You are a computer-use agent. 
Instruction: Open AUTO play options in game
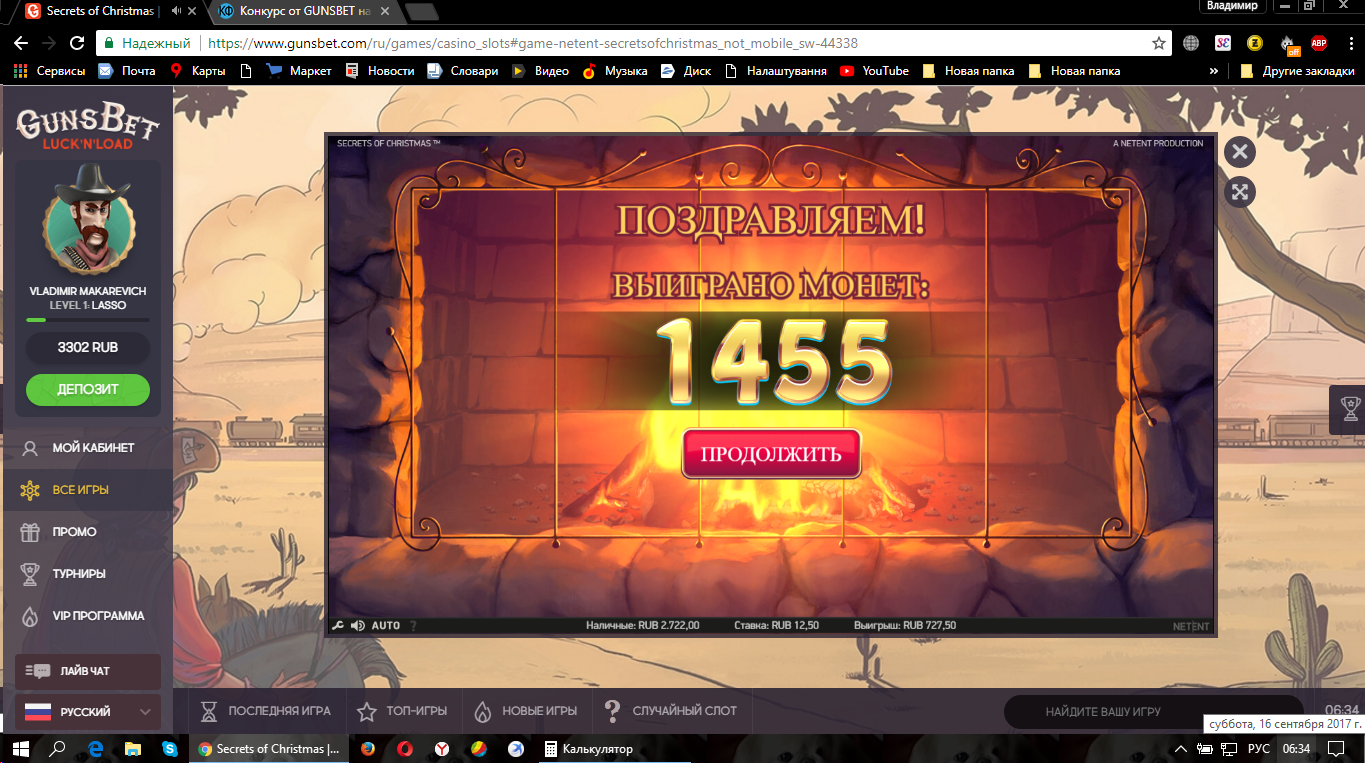(386, 626)
